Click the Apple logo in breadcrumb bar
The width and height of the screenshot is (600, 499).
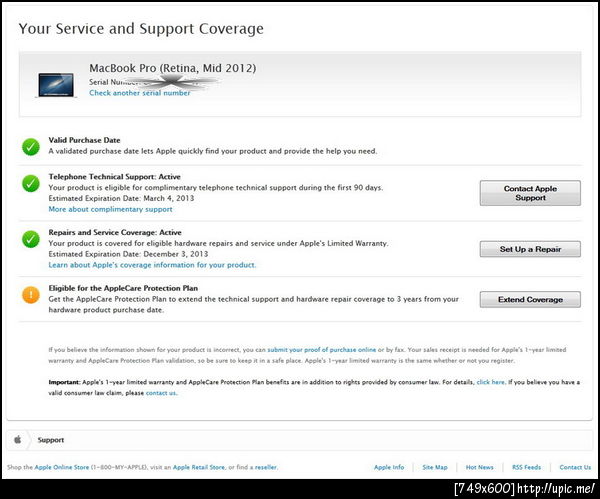(18, 440)
